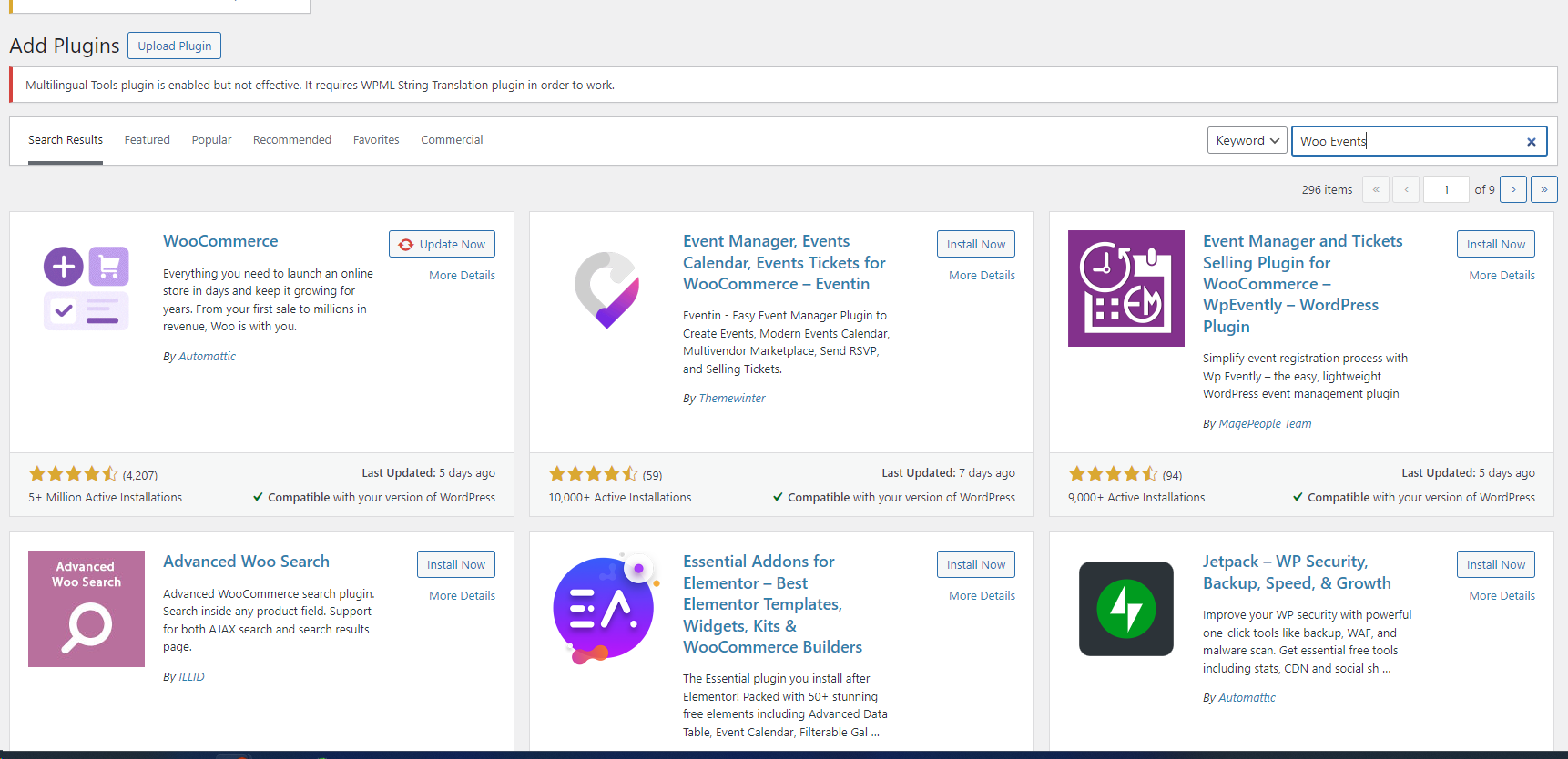Select the 'Last Updated: 7 days ago' text
This screenshot has width=1568, height=759.
coord(948,473)
